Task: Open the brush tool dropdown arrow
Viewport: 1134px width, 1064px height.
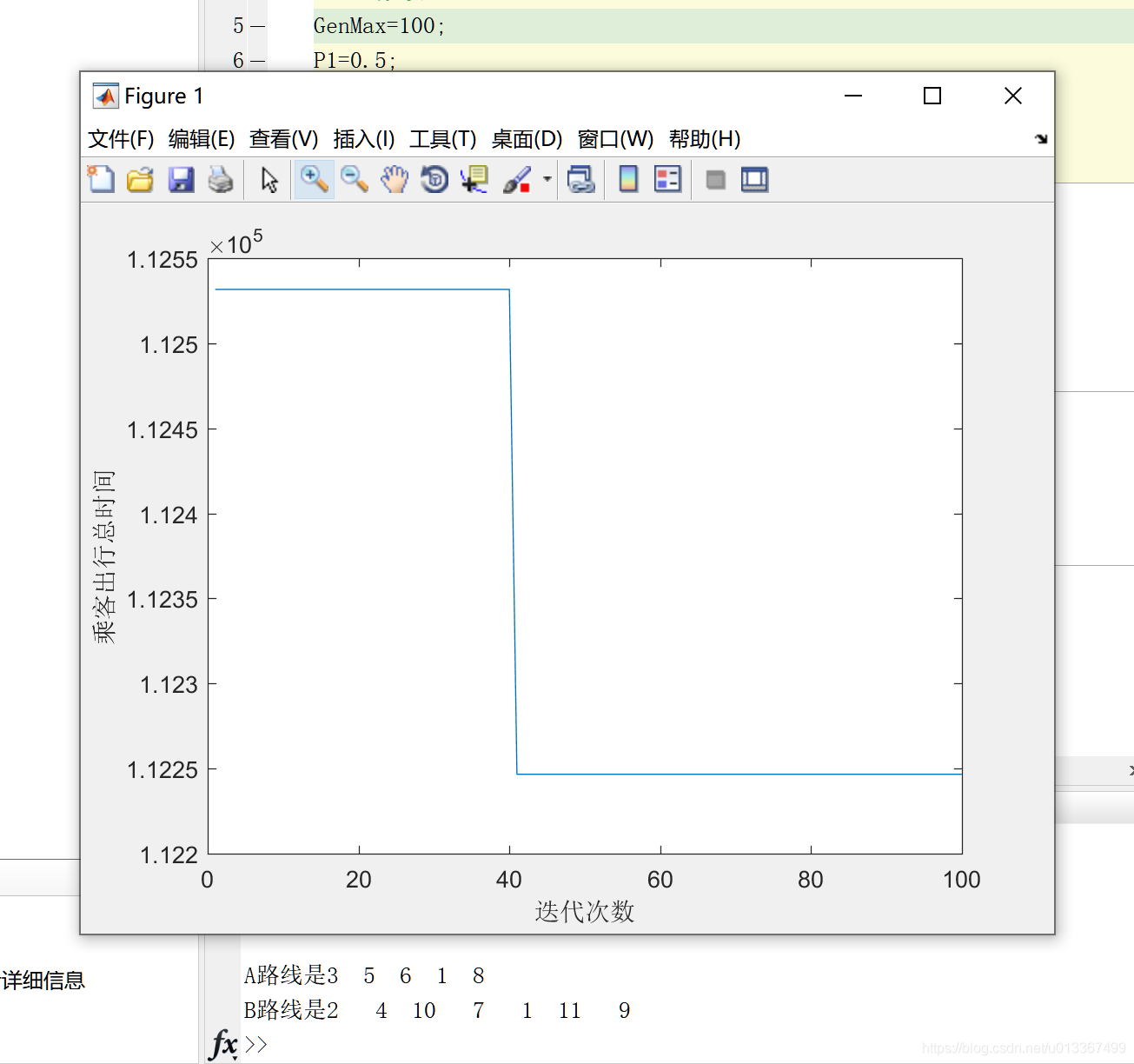Action: 546,179
